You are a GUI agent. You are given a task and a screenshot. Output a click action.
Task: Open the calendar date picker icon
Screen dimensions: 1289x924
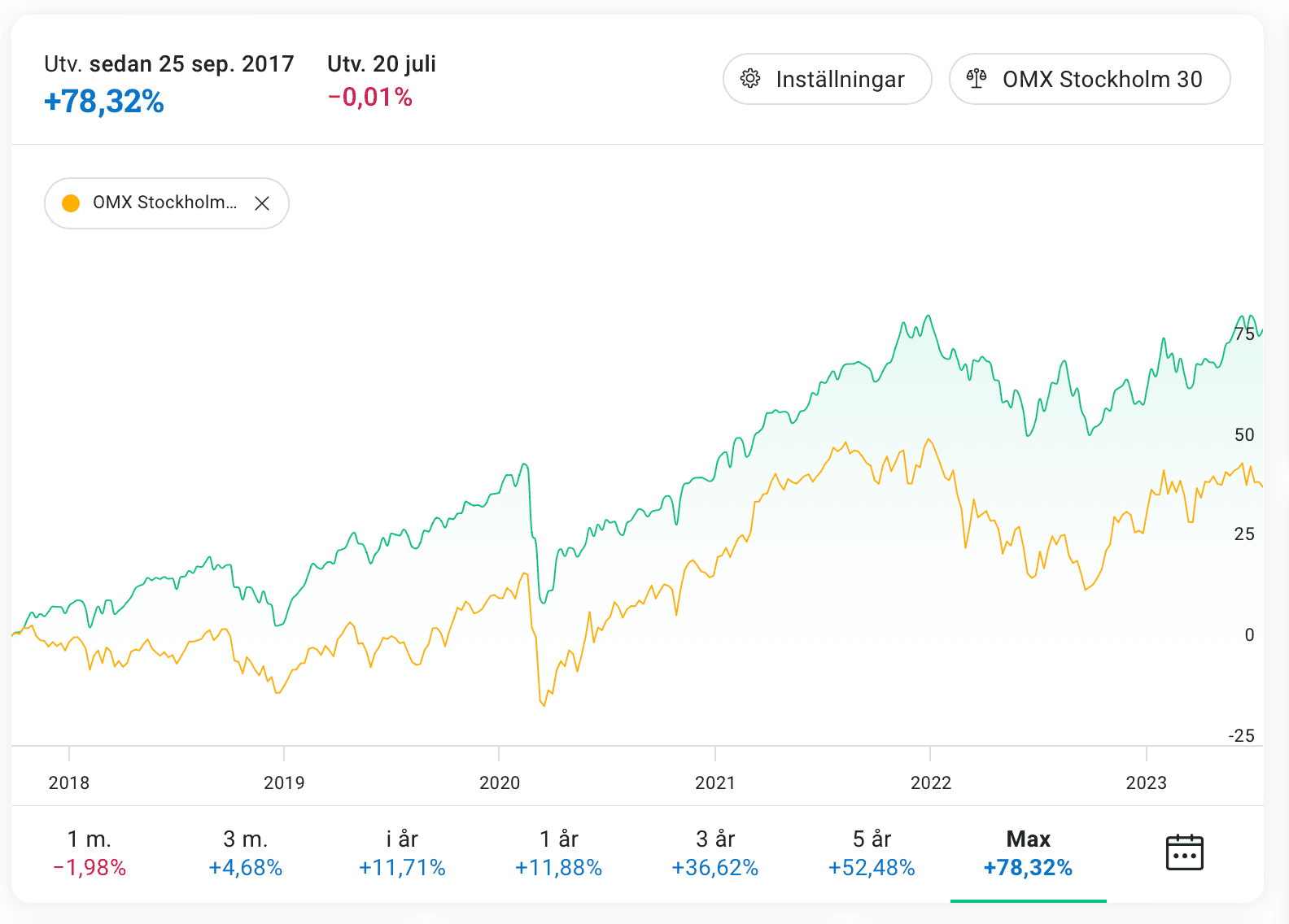[1184, 852]
